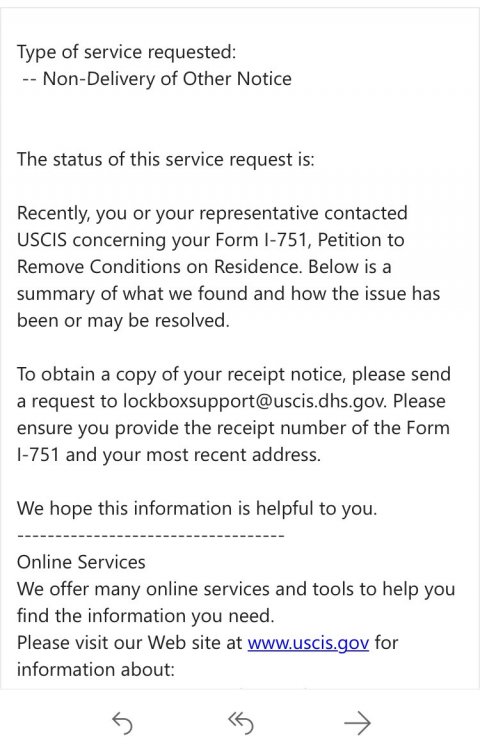Click 'find the information you need.' line
The width and height of the screenshot is (480, 750).
[x=146, y=616]
